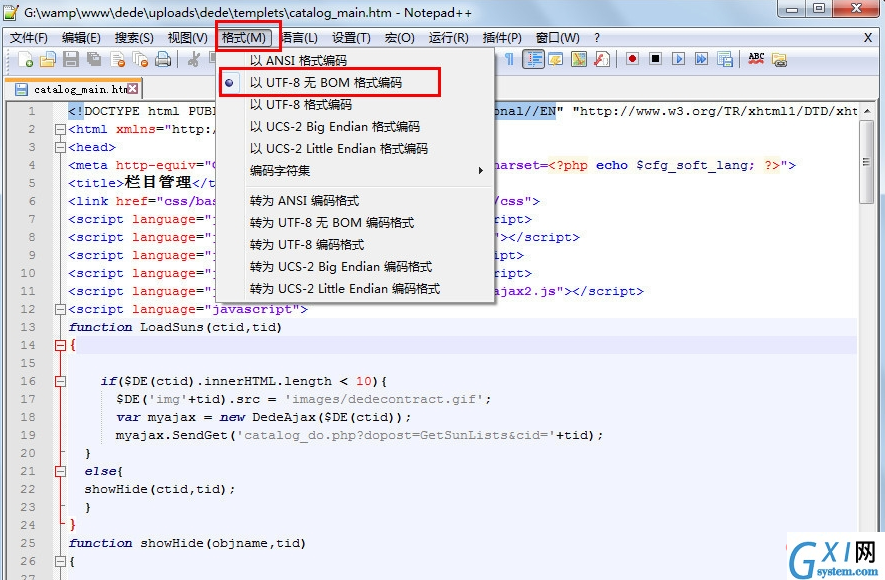Screen dimensions: 885x580
Task: Click the vertical scrollbar thumb
Action: point(866,161)
